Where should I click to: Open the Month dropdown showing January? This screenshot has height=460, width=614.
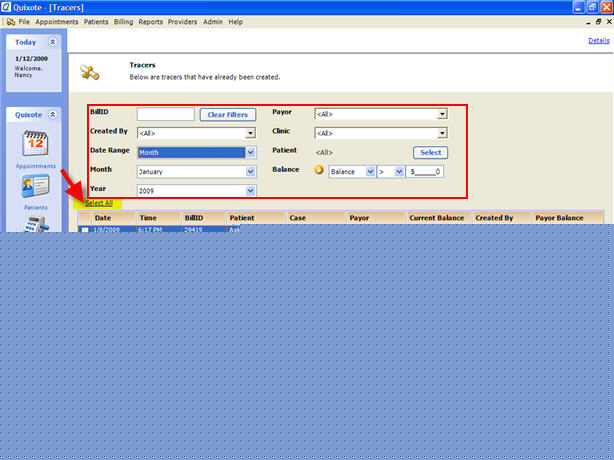pos(197,171)
